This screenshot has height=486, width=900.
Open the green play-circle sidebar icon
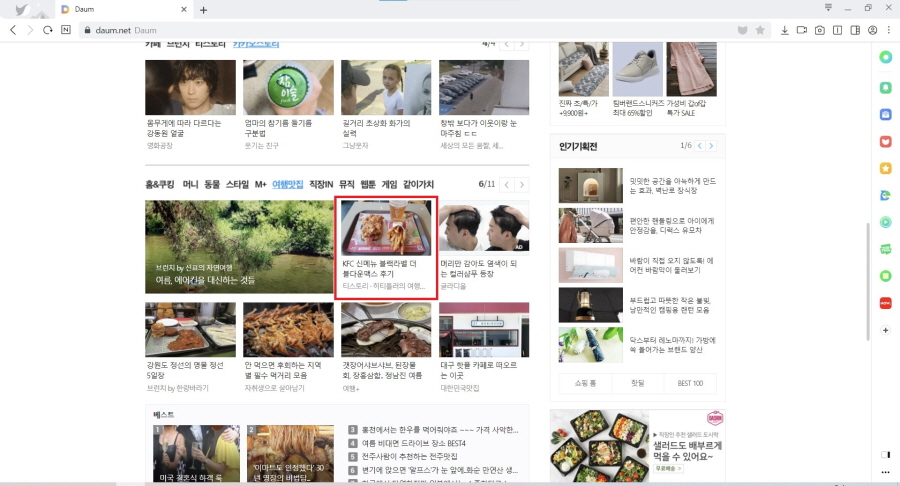[886, 222]
